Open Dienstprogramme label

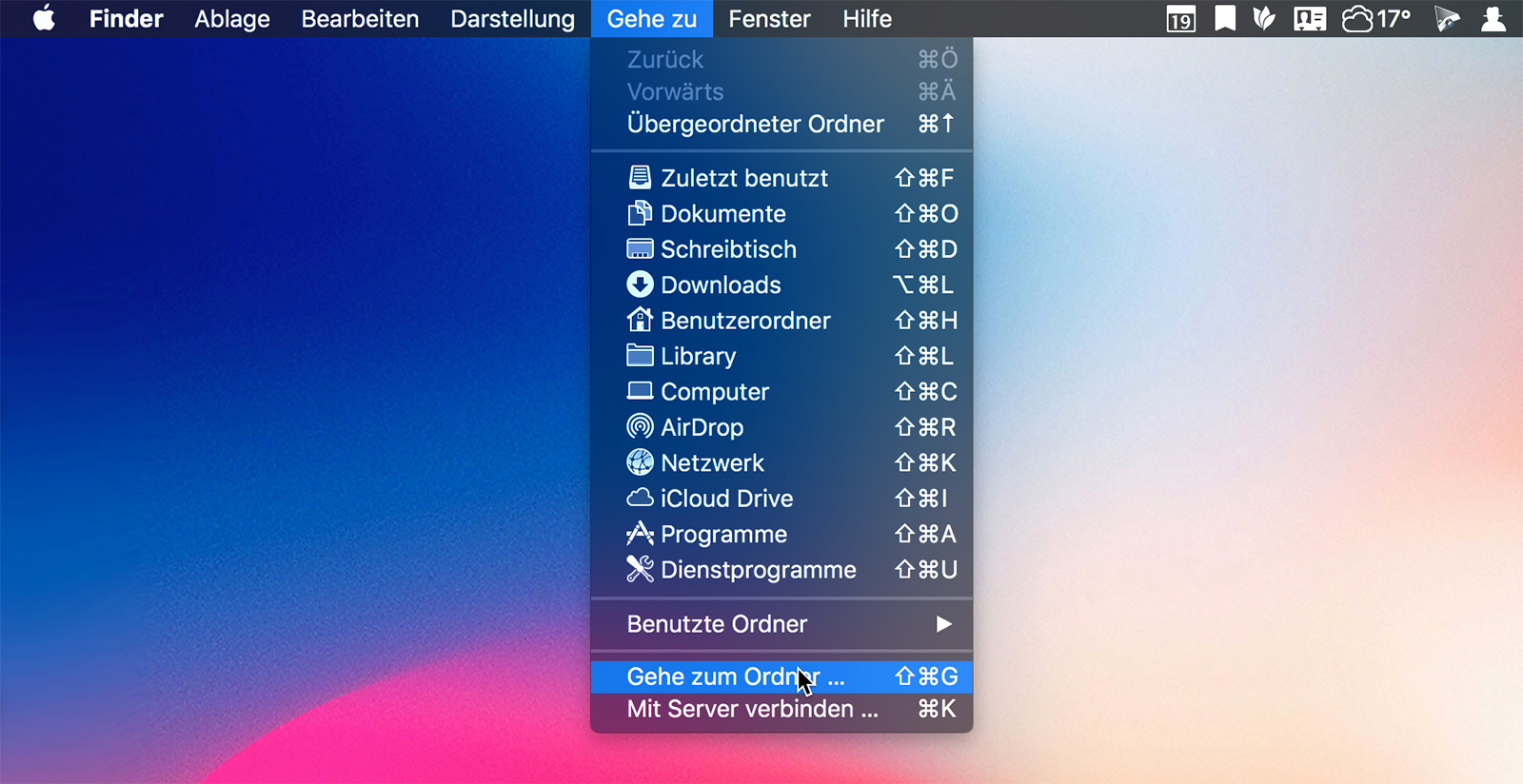759,570
